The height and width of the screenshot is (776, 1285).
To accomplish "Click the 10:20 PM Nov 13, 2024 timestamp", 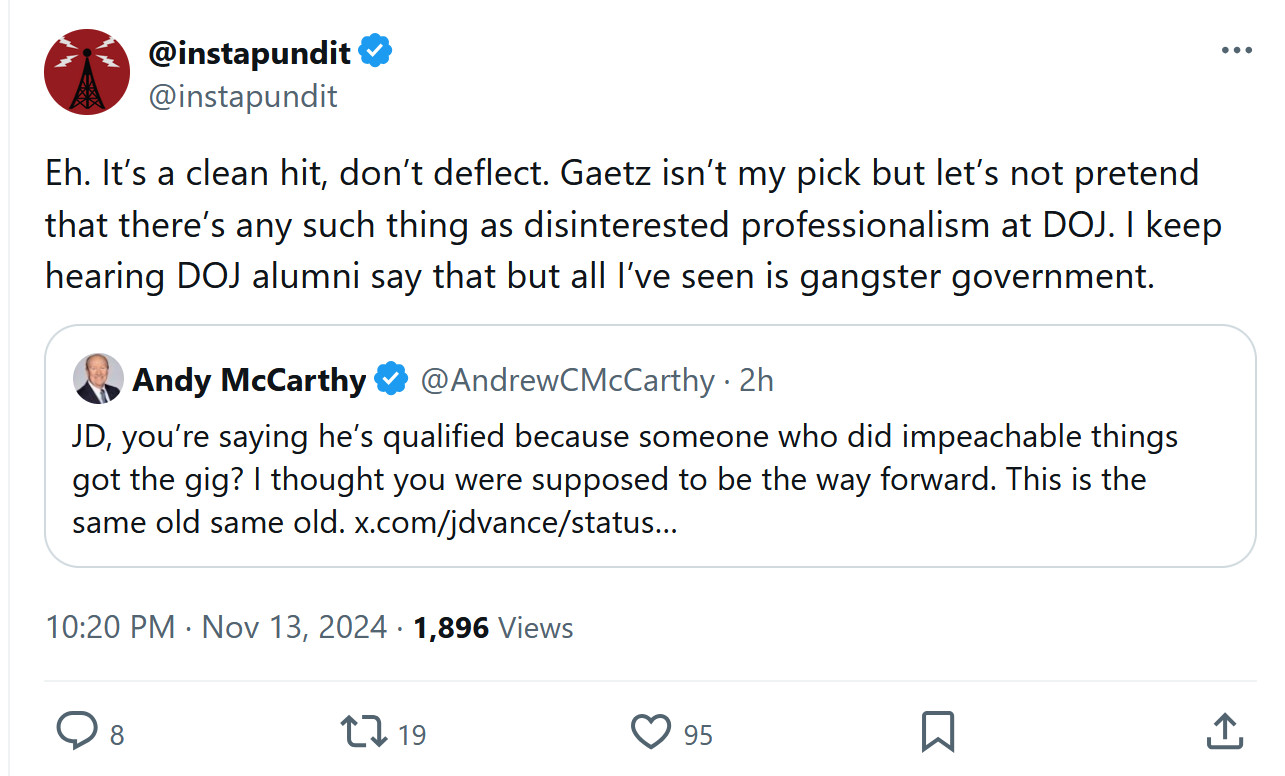I will [216, 628].
